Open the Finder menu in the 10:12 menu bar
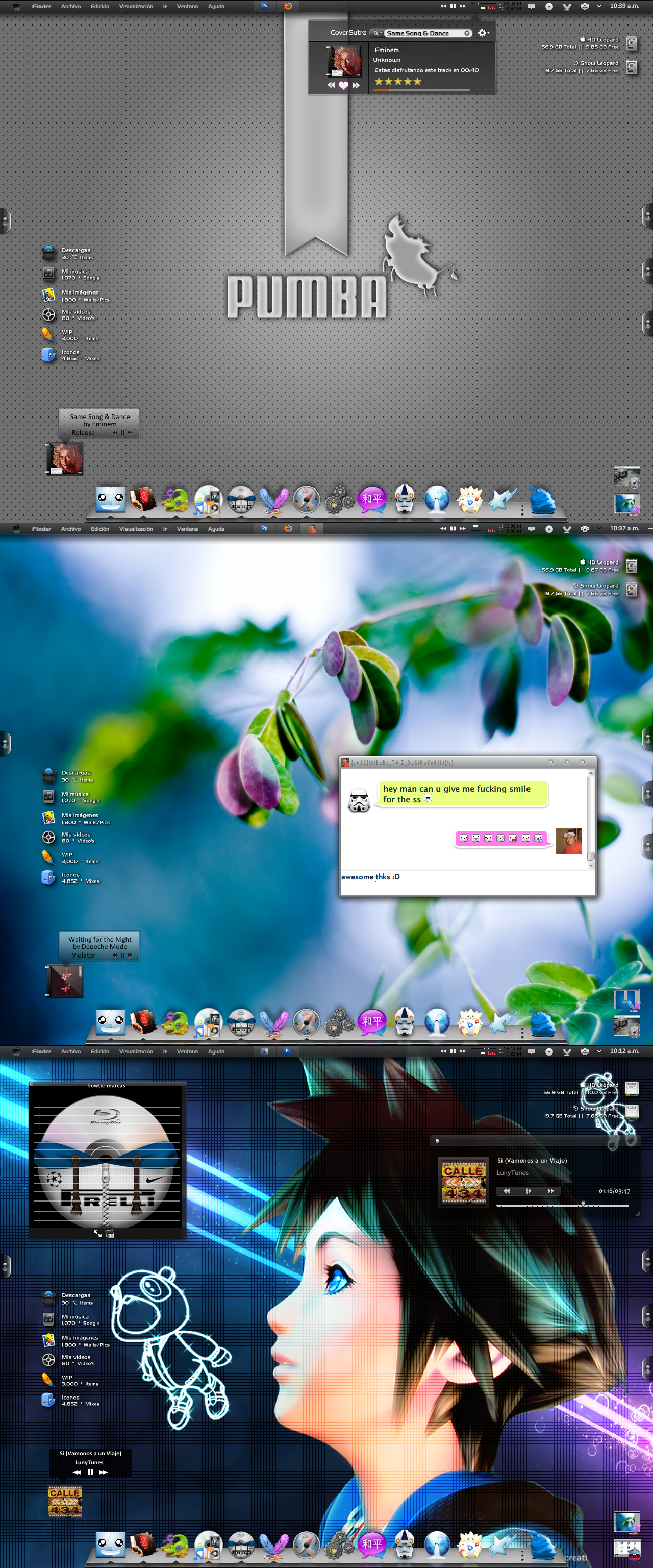Viewport: 653px width, 1568px height. 41,1051
